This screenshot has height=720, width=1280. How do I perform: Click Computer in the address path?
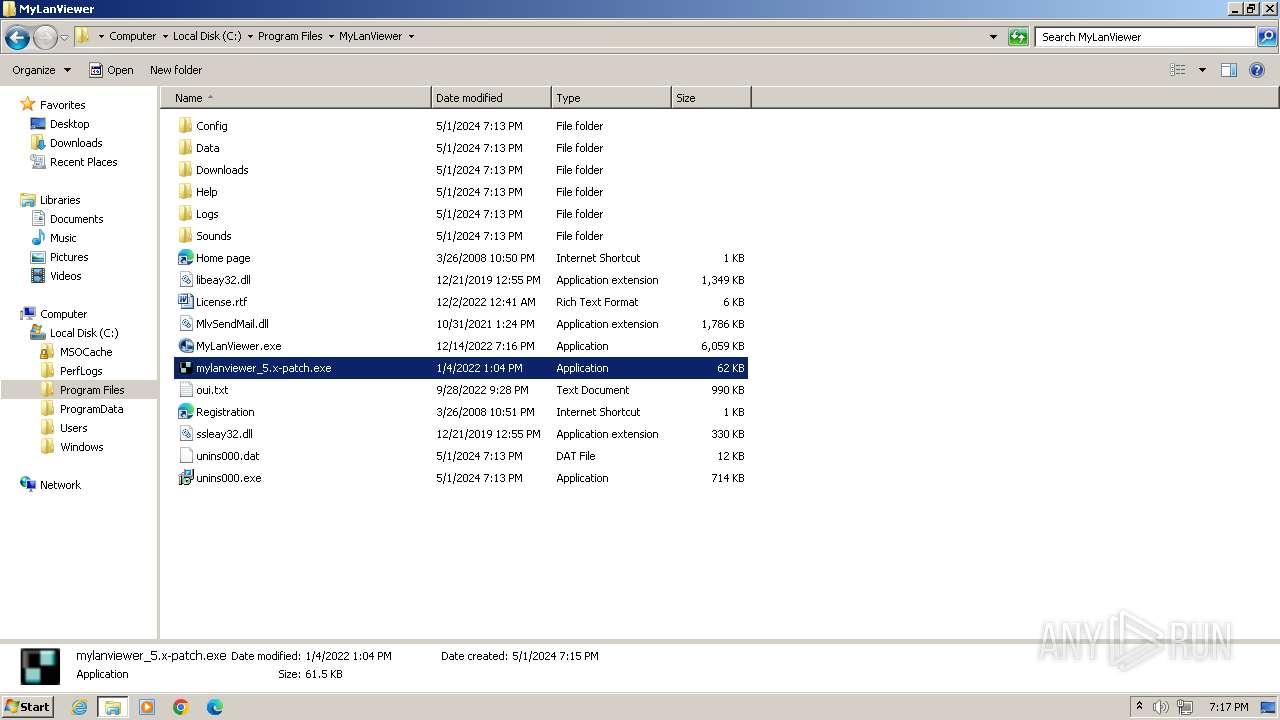coord(133,36)
